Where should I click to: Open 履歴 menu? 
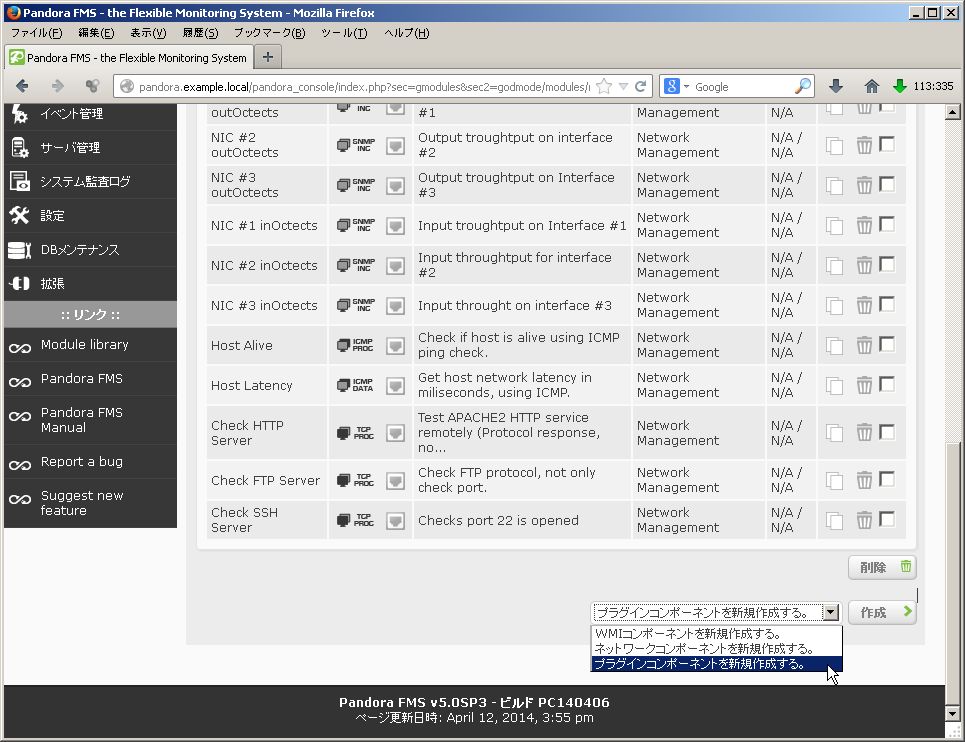click(200, 33)
